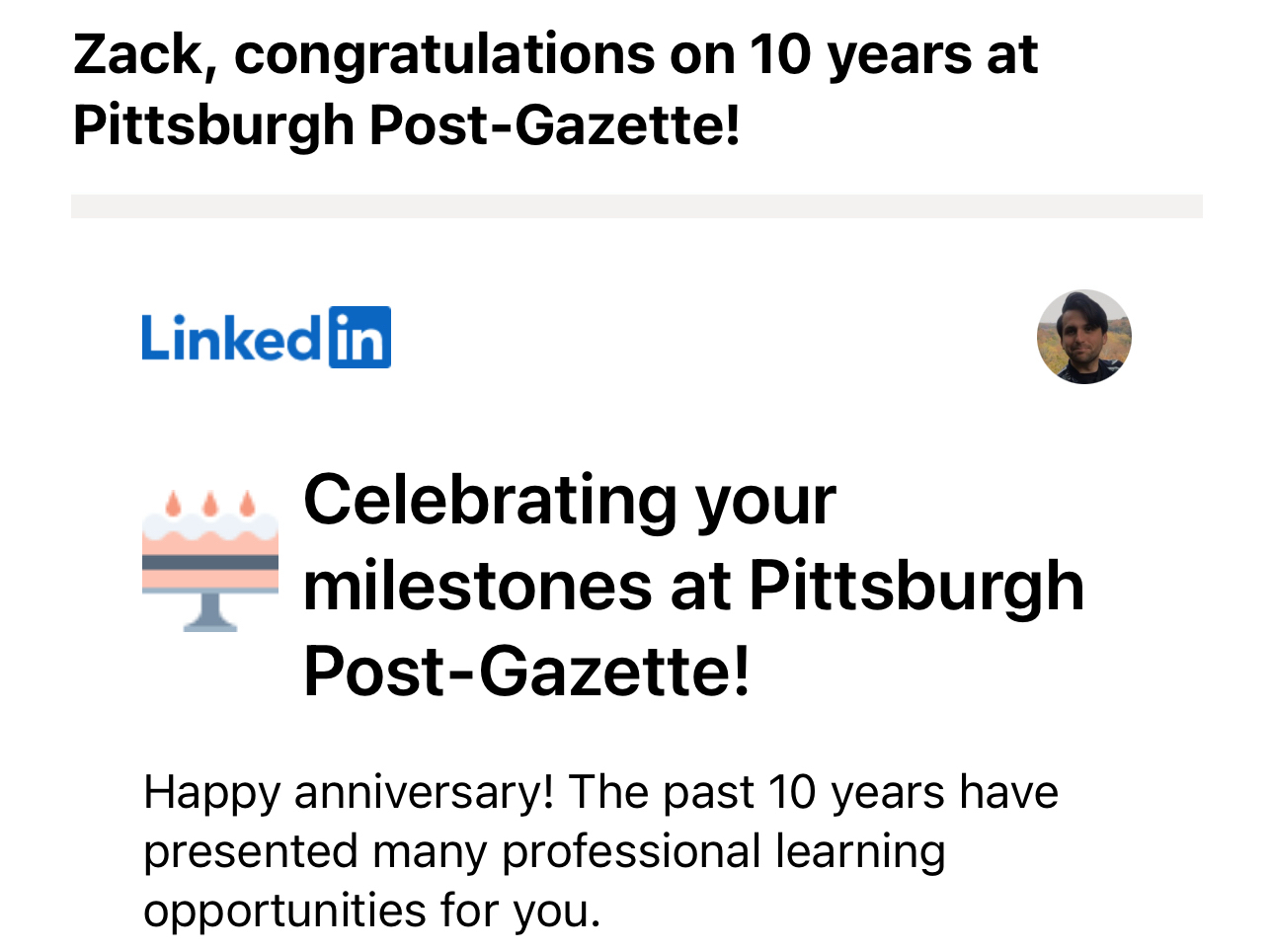Tap the candle flames on the cake
This screenshot has height=952, width=1274.
(209, 504)
